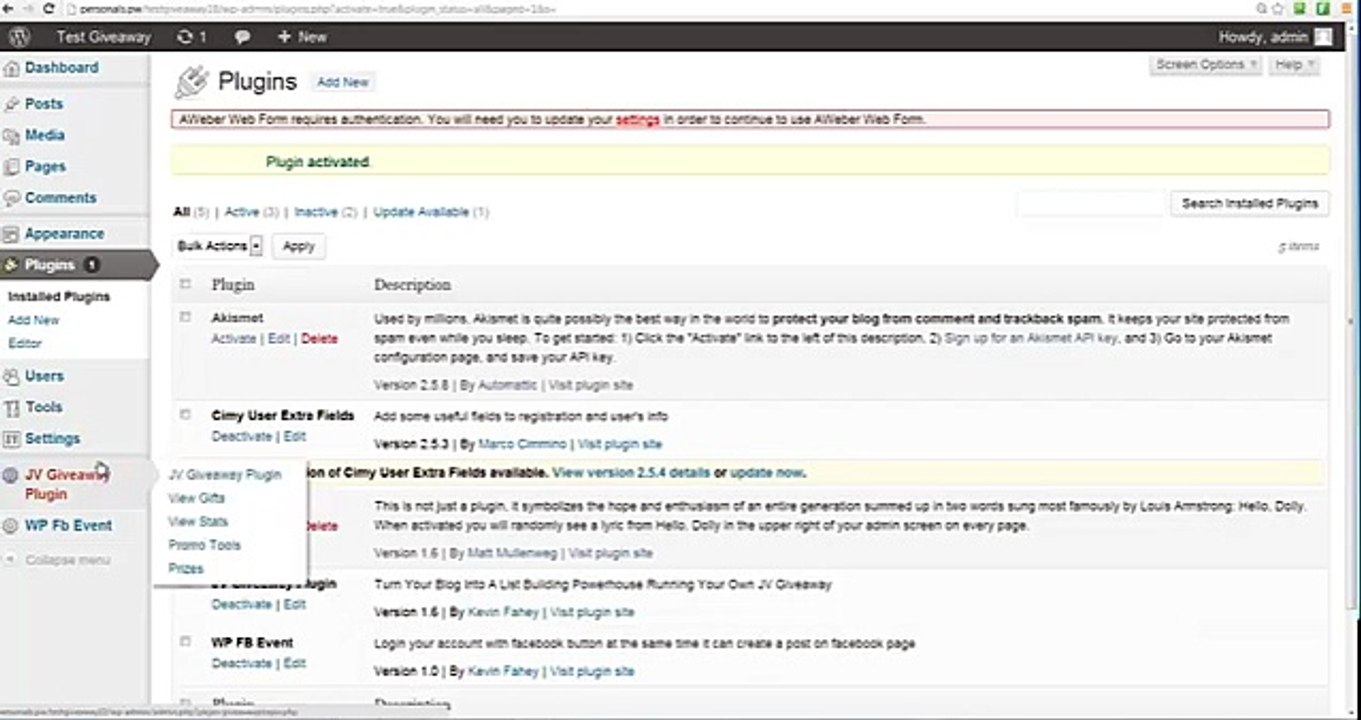Click the updates refresh icon

point(184,37)
